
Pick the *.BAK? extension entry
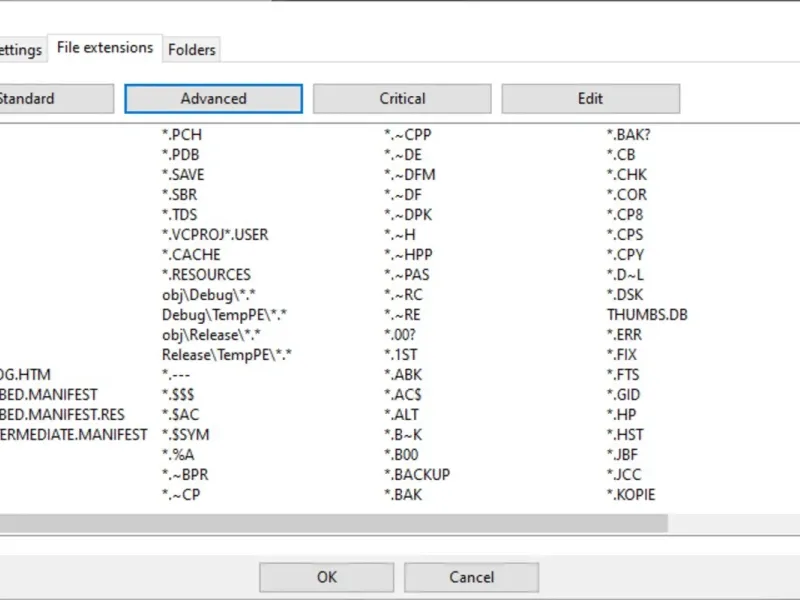tap(628, 134)
